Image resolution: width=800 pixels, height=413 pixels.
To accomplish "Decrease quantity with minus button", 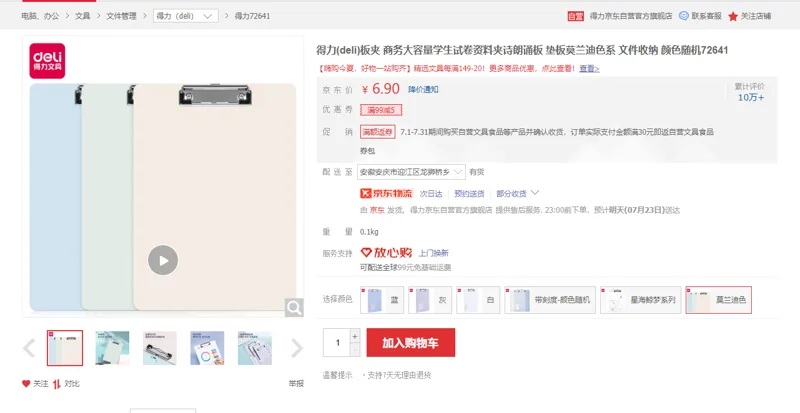I will (x=355, y=350).
